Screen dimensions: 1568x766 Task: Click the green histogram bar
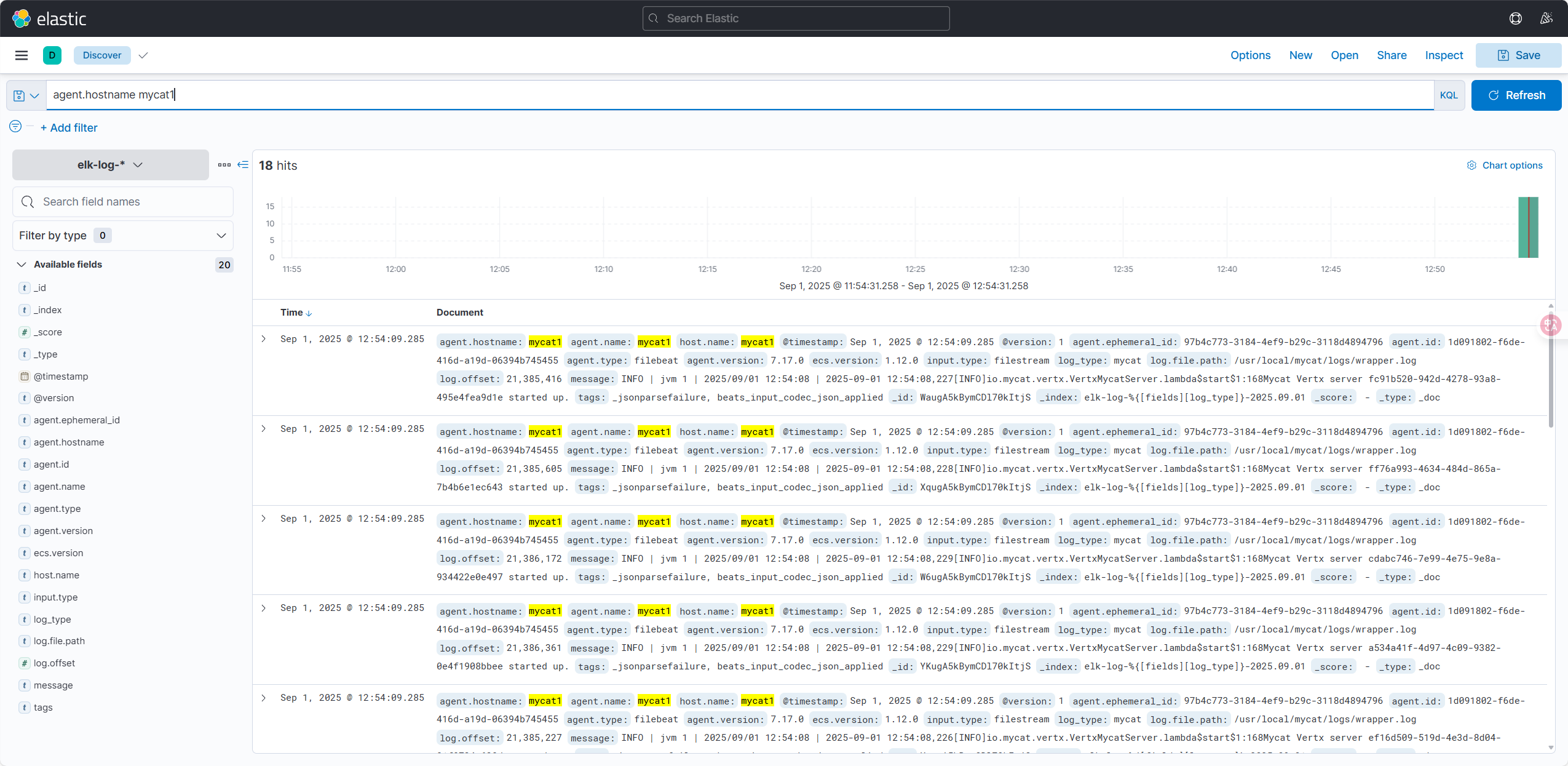(x=1528, y=227)
